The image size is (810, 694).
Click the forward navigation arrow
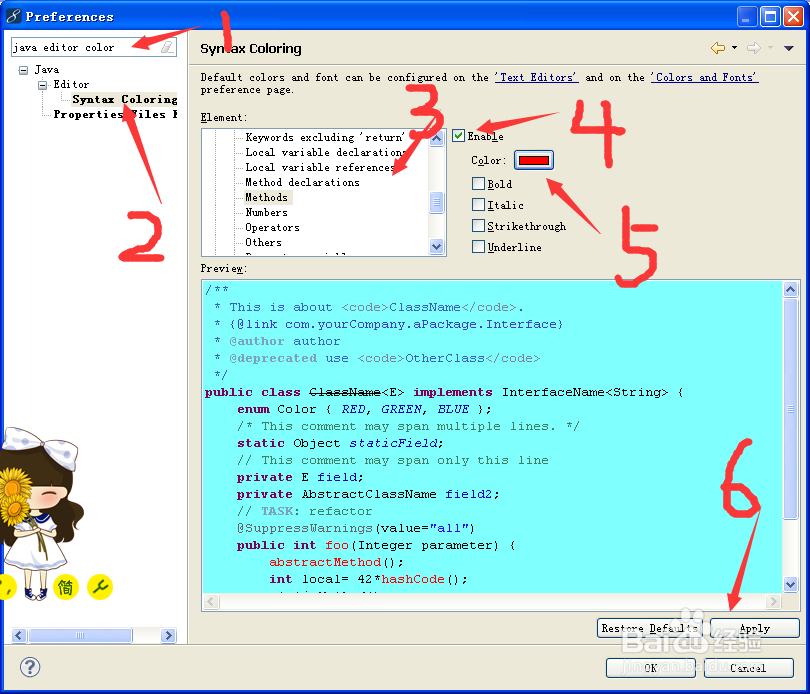(754, 48)
